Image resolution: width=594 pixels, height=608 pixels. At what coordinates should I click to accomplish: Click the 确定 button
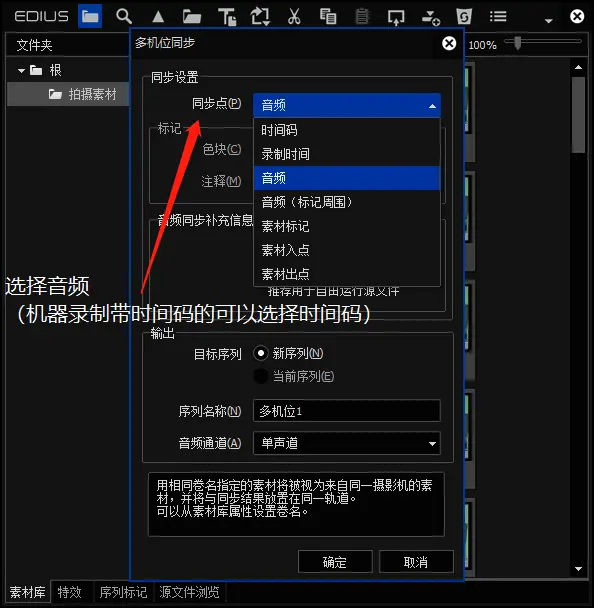click(335, 561)
